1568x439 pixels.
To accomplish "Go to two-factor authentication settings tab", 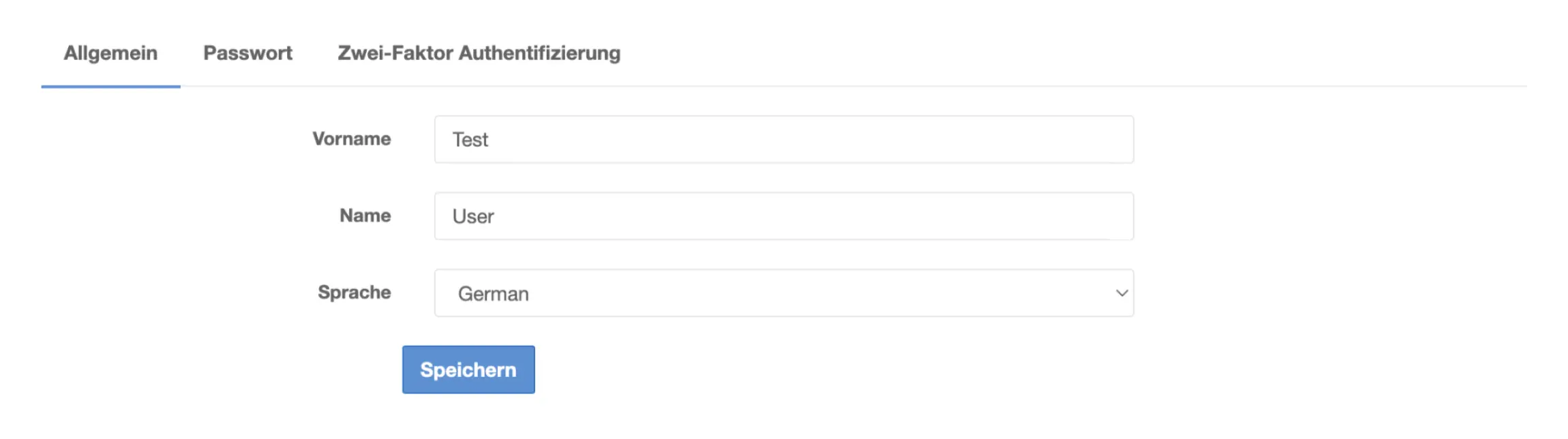I will coord(479,53).
